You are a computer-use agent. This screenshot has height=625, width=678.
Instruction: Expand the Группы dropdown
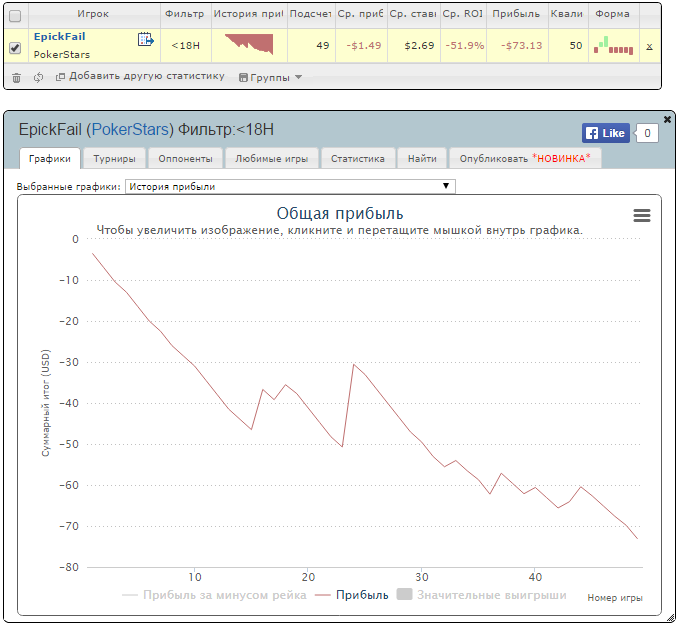(x=270, y=77)
